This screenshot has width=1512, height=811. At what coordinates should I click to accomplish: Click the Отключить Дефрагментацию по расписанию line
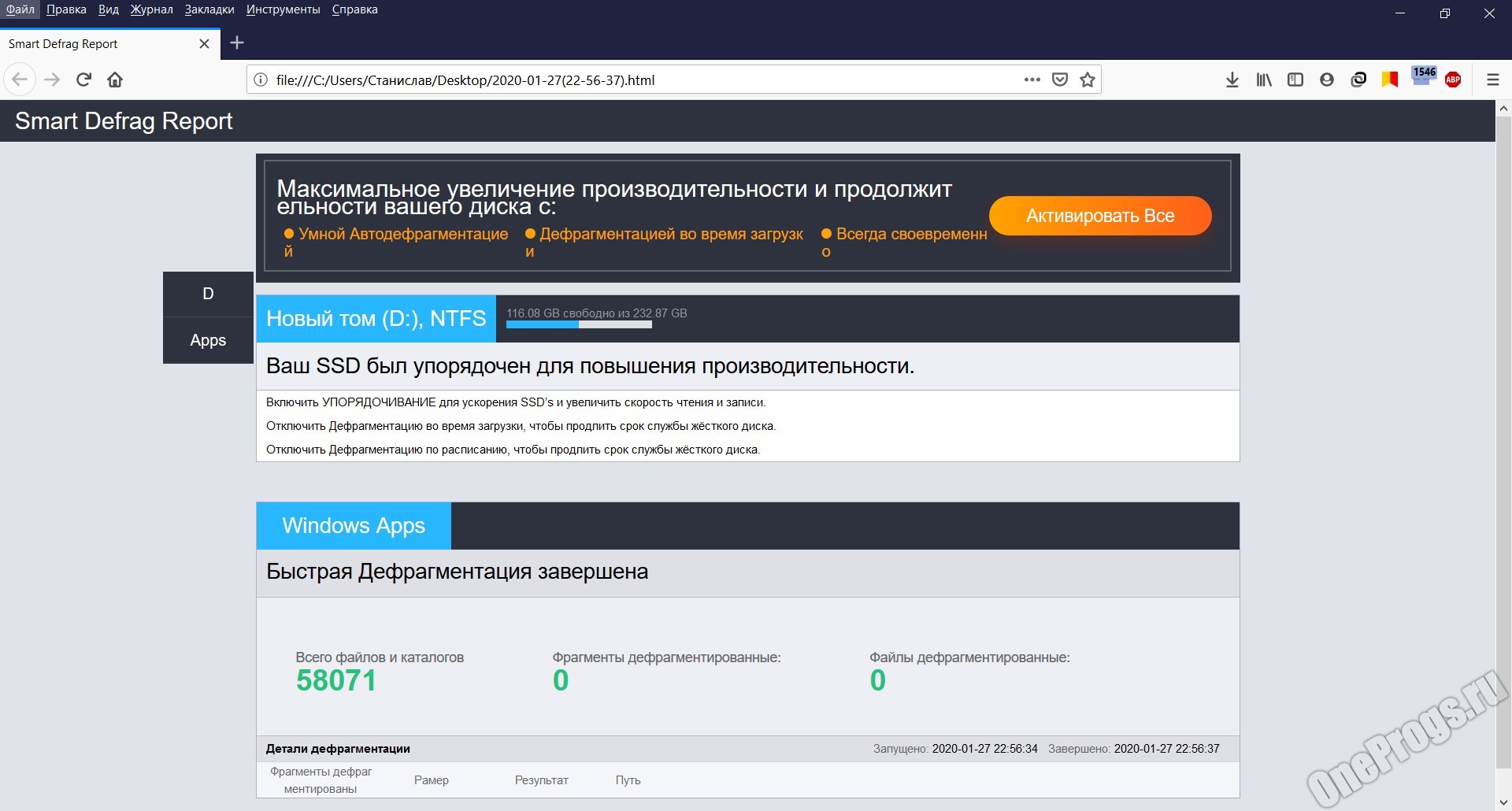(x=513, y=450)
